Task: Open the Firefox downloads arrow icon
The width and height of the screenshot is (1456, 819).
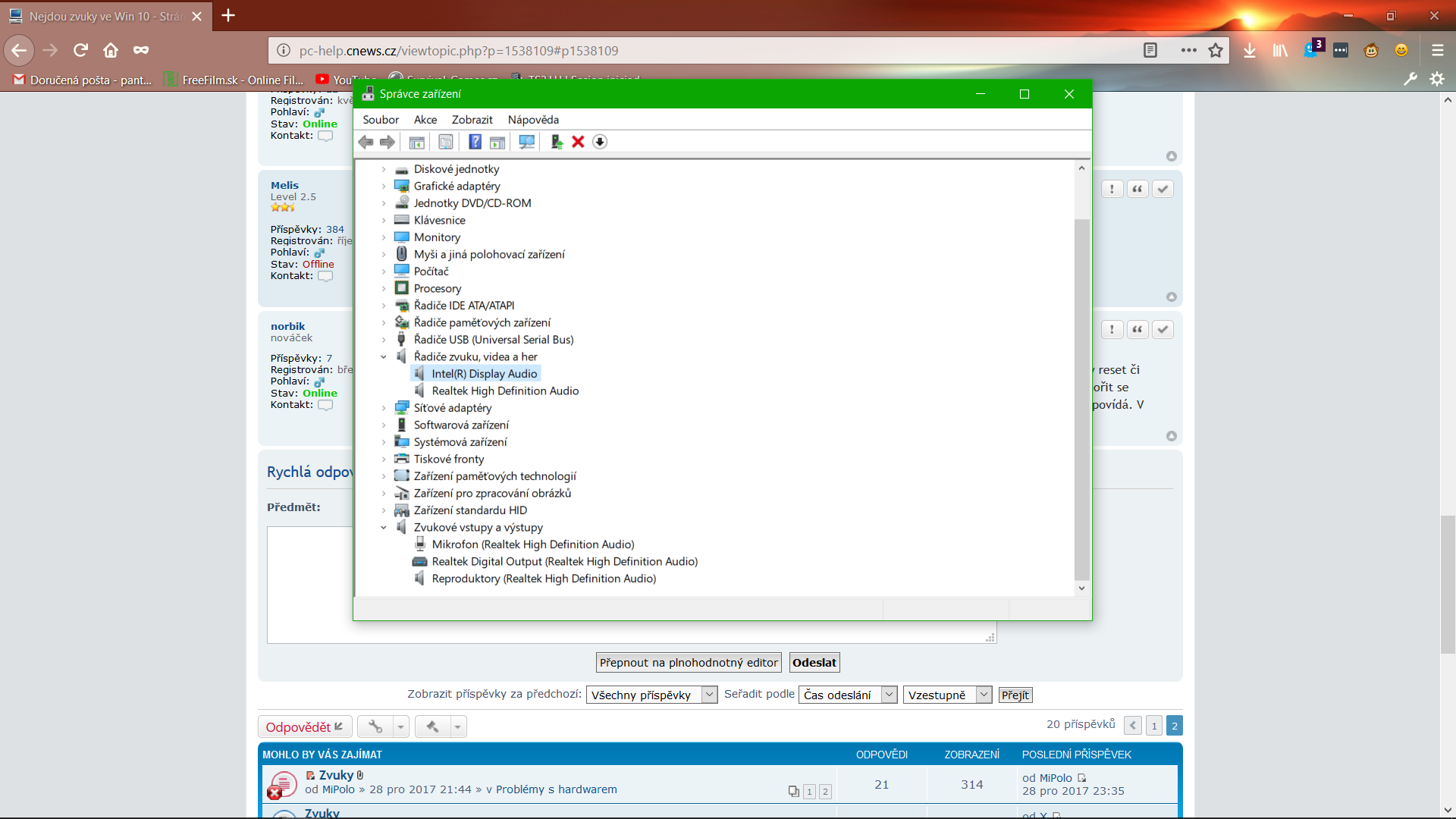Action: coord(1250,51)
